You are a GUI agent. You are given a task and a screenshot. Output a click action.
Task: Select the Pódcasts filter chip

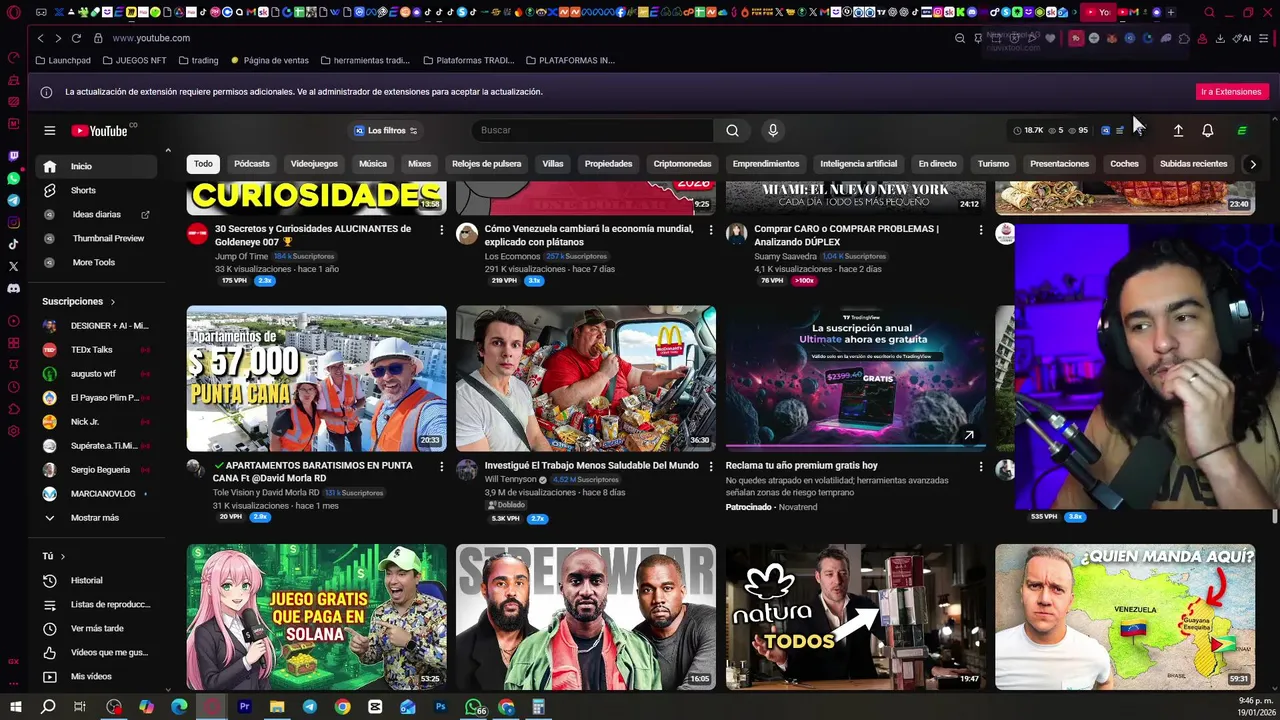click(252, 164)
